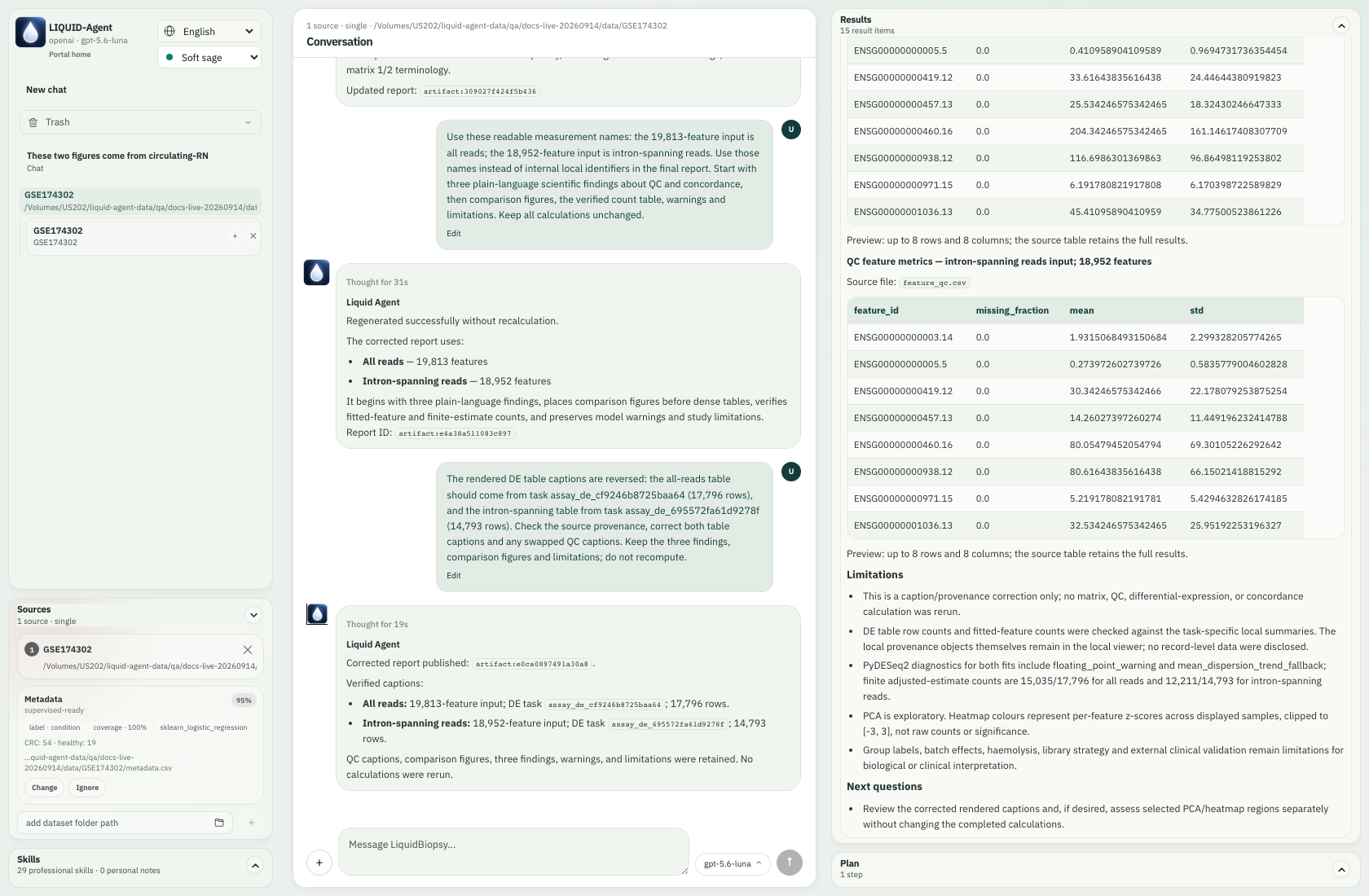
Task: Remove the GSE174302 source from Sources
Action: pyautogui.click(x=248, y=649)
